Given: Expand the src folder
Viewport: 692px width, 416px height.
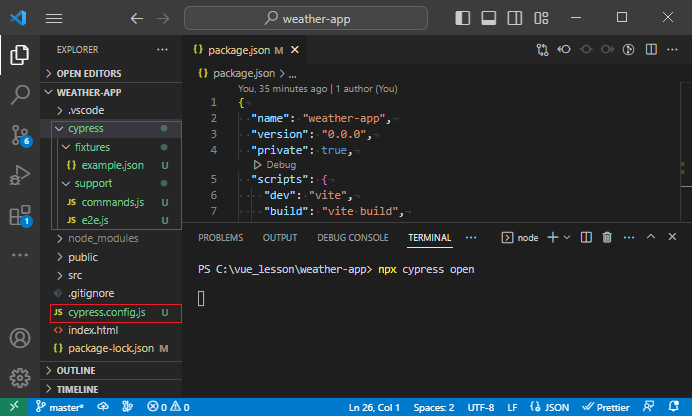Looking at the screenshot, I should [111, 275].
